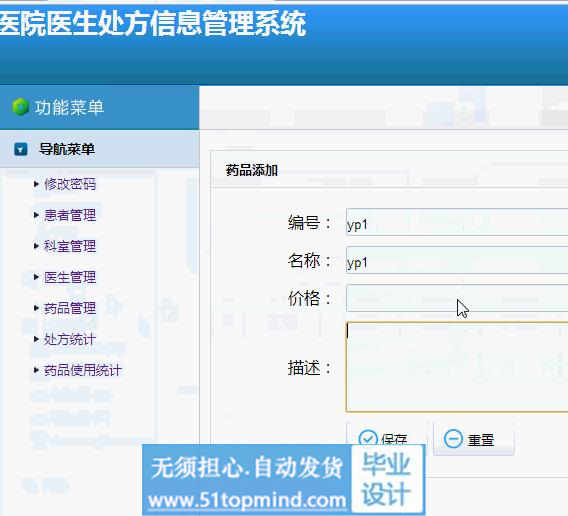
Task: Click the green cube icon beside 功能菜单
Action: [x=20, y=107]
